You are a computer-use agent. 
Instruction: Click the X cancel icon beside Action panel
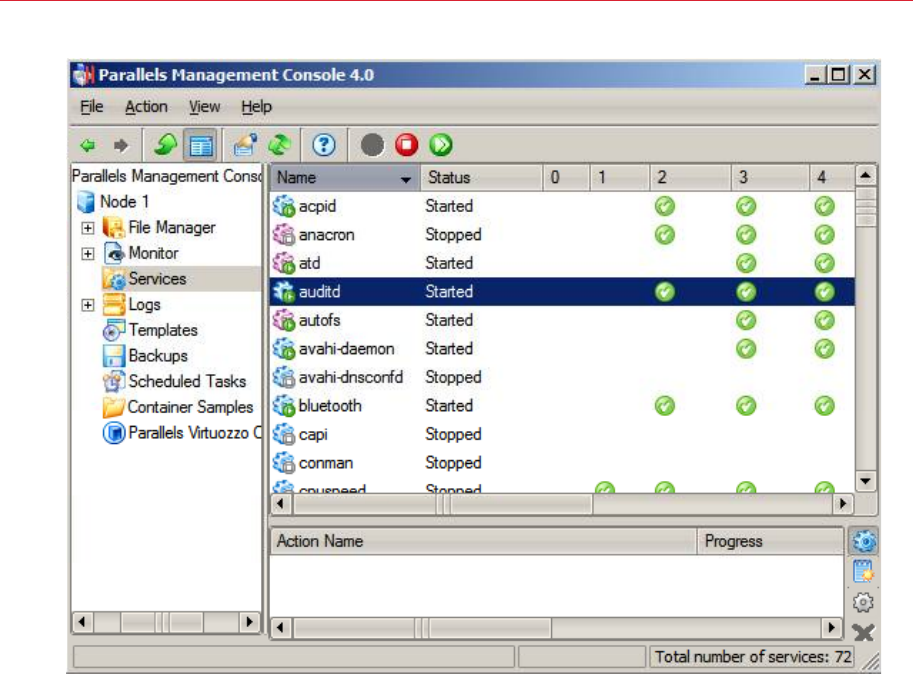(x=863, y=632)
